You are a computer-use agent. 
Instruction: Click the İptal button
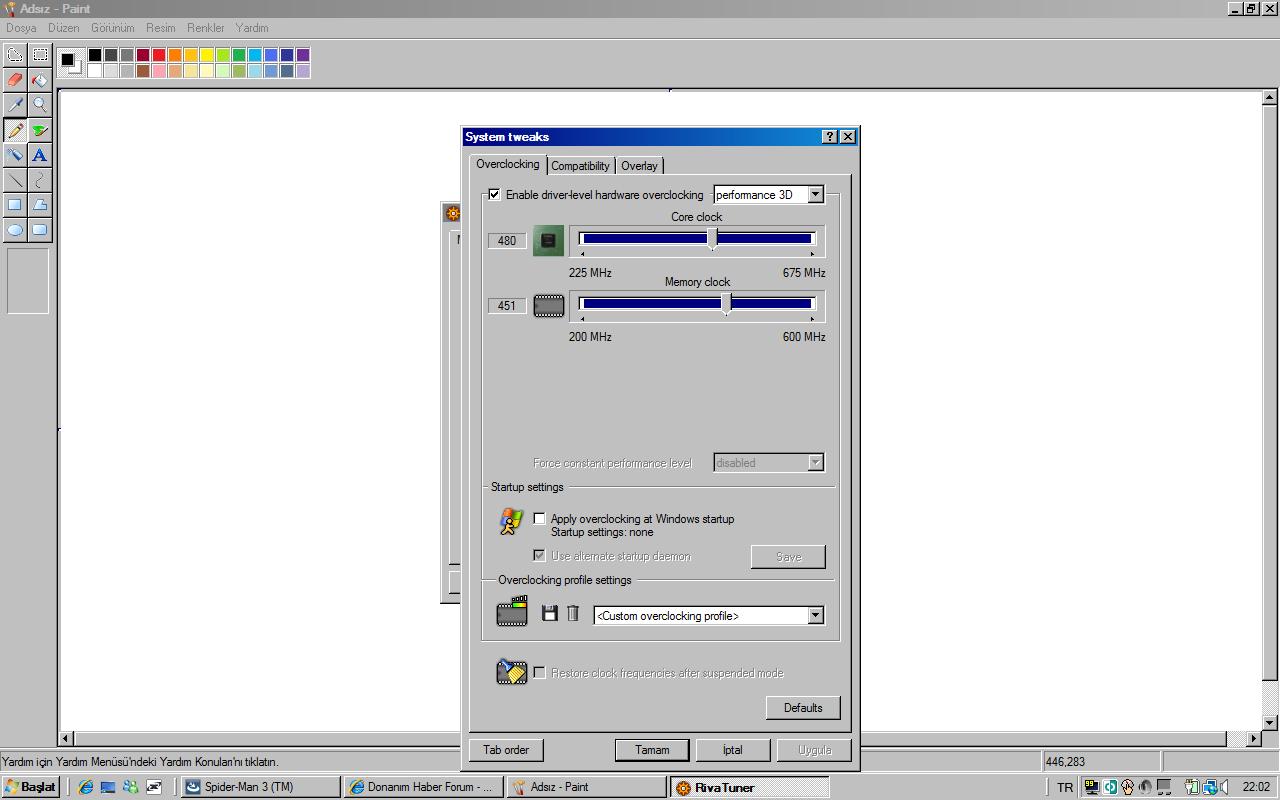[x=733, y=750]
